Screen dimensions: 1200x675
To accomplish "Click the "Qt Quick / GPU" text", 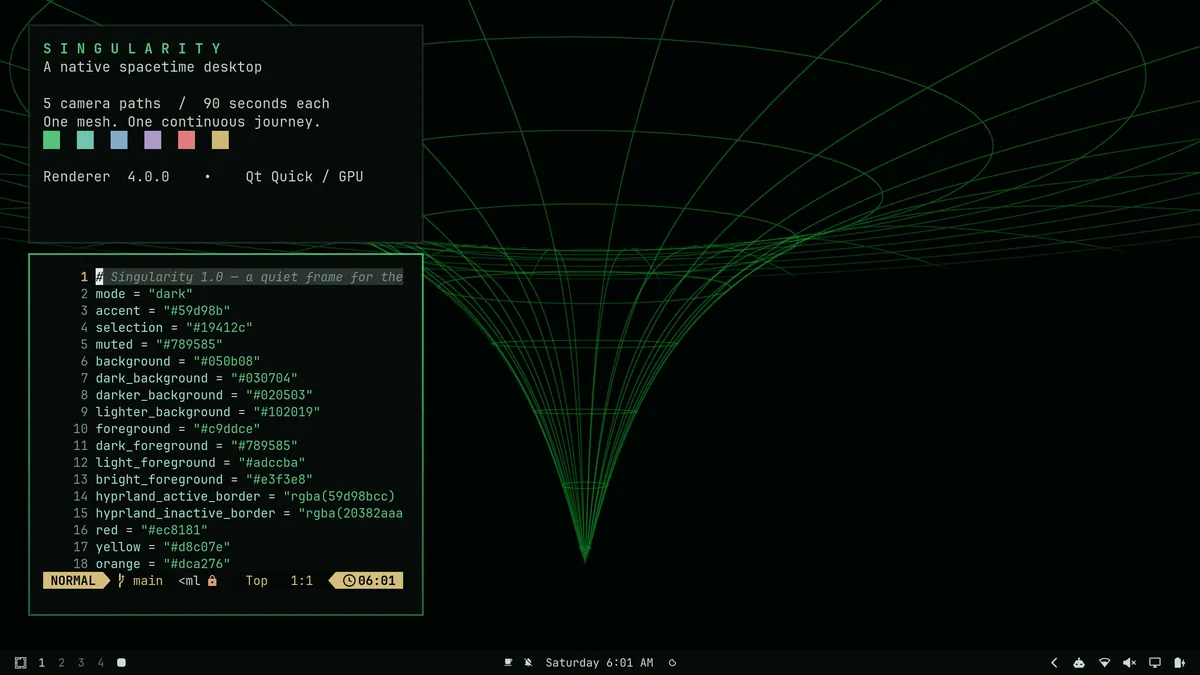I will point(305,177).
